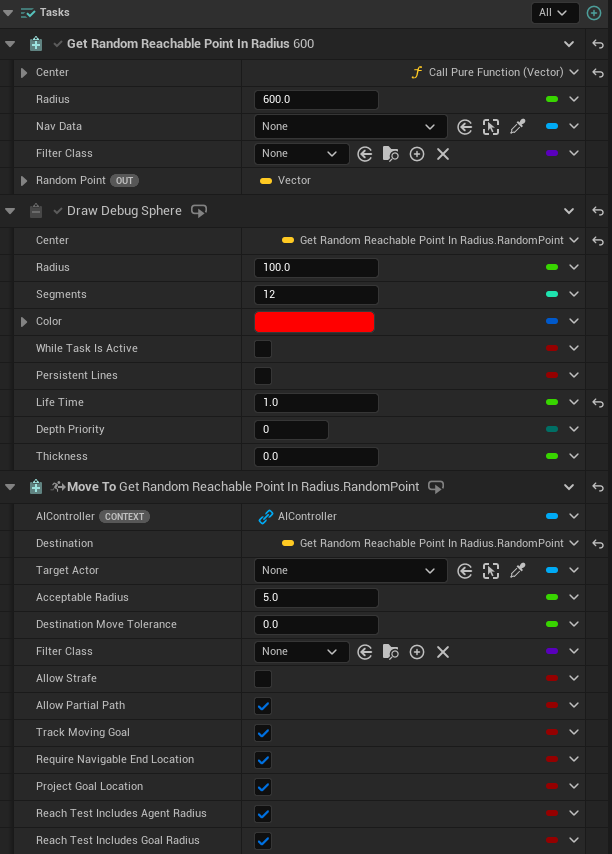Image resolution: width=612 pixels, height=854 pixels.
Task: Open the Filter Class dropdown under Nav Data
Action: click(302, 154)
